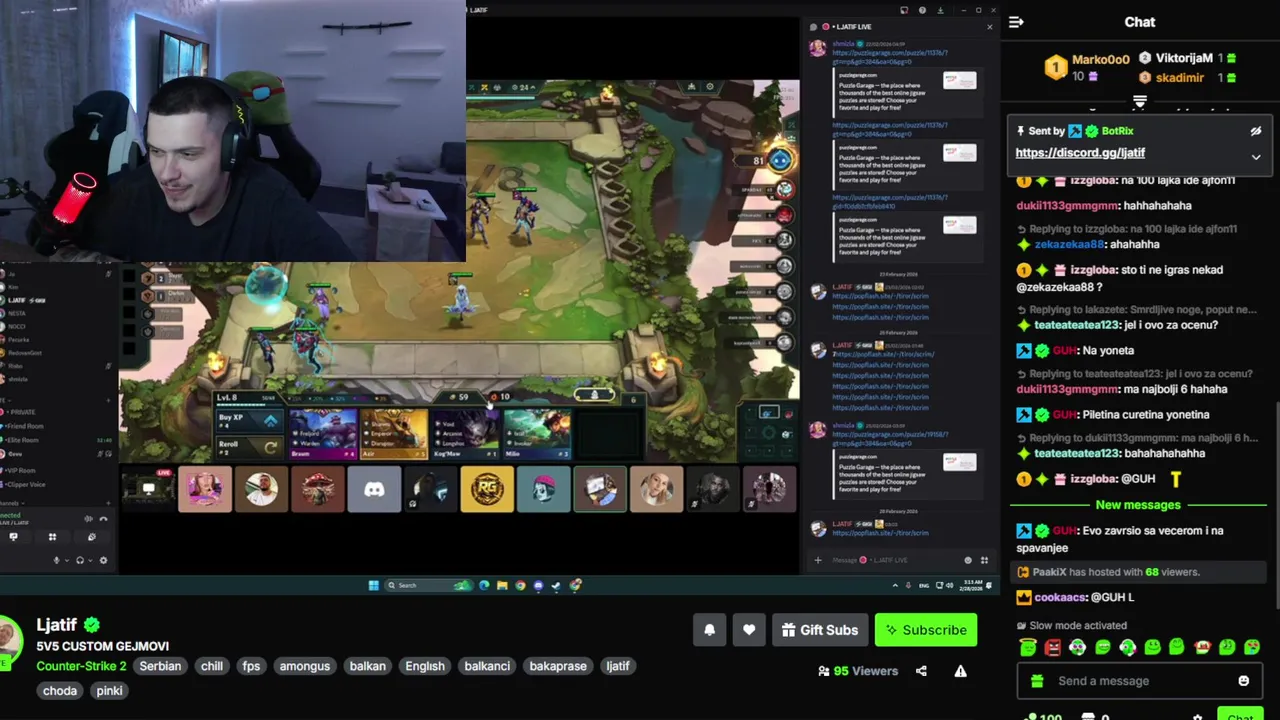The height and width of the screenshot is (720, 1280).
Task: Select the mushroom avatar tile in call
Action: tap(318, 490)
